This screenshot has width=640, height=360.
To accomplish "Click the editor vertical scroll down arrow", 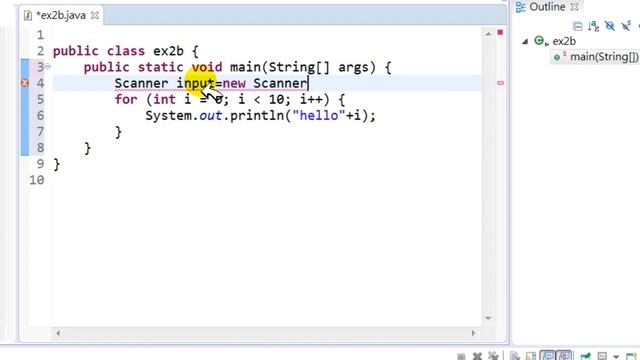I will 488,318.
